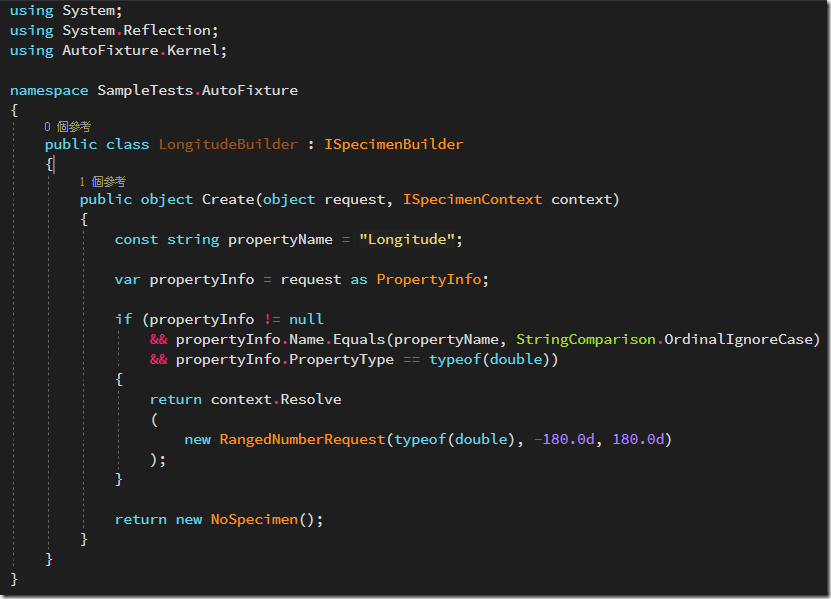Click the RangedNumberRequest constructor
Viewport: 831px width, 599px height.
(302, 439)
